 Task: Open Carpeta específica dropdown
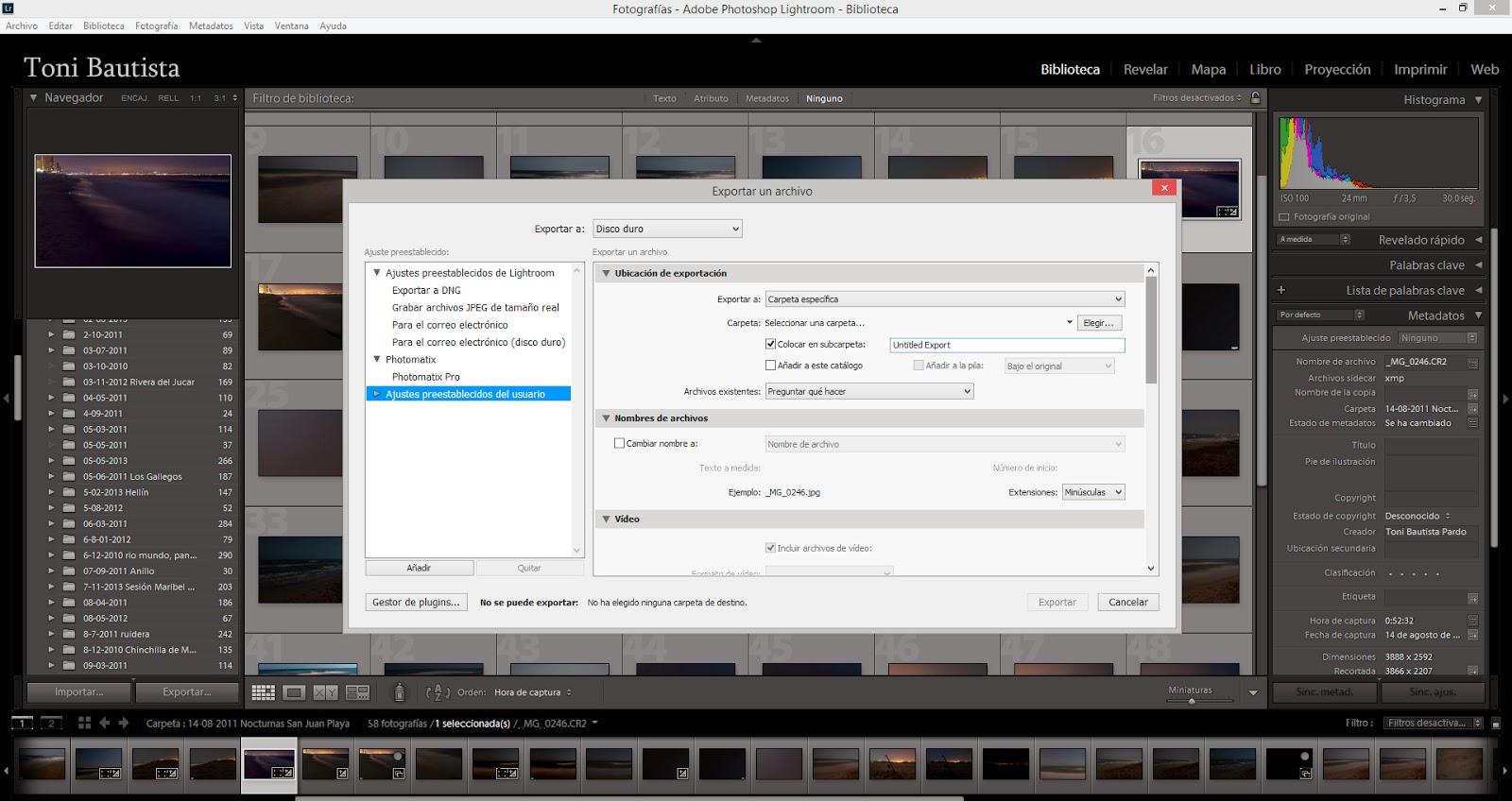point(945,299)
